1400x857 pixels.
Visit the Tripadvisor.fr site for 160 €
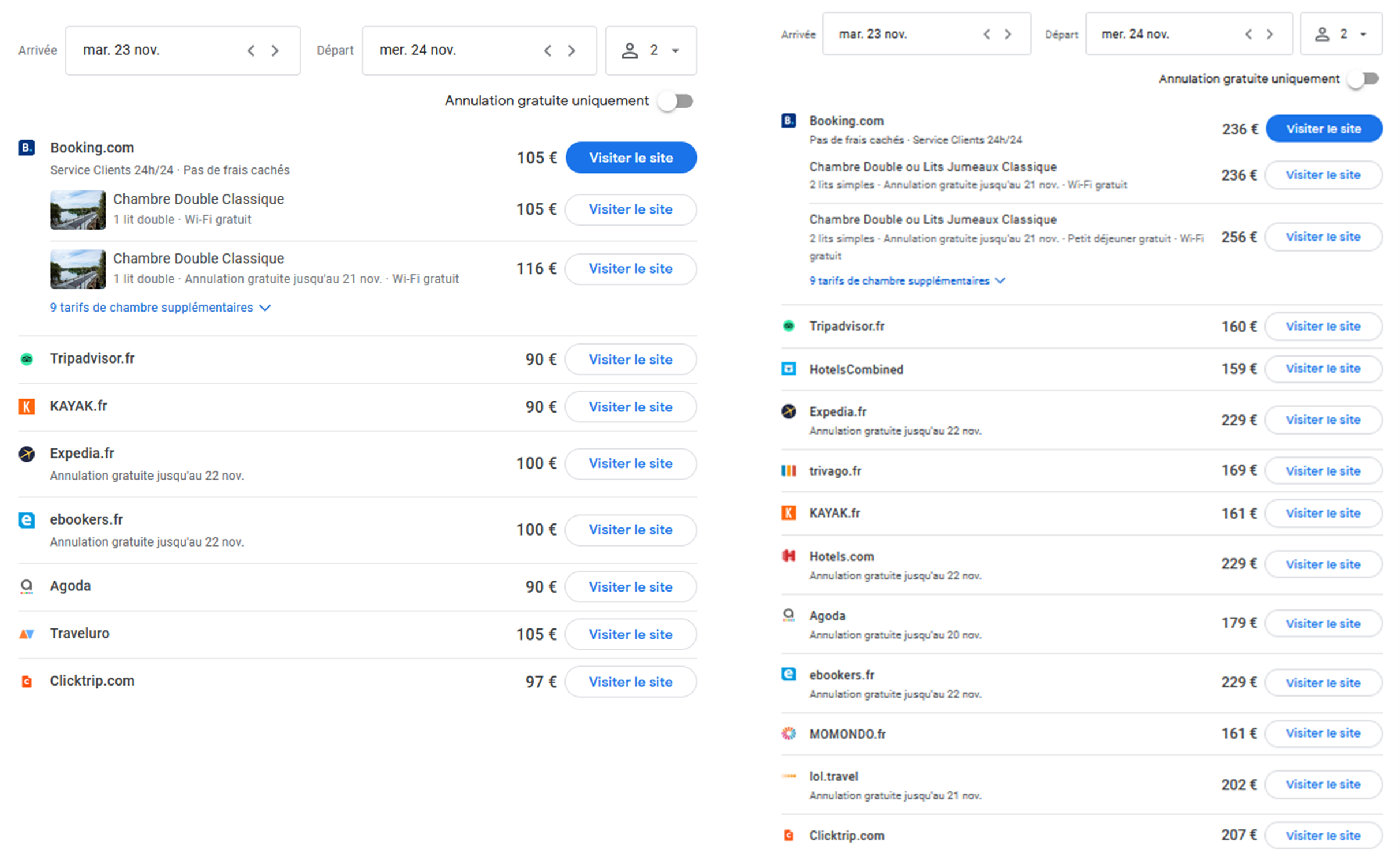(1323, 327)
